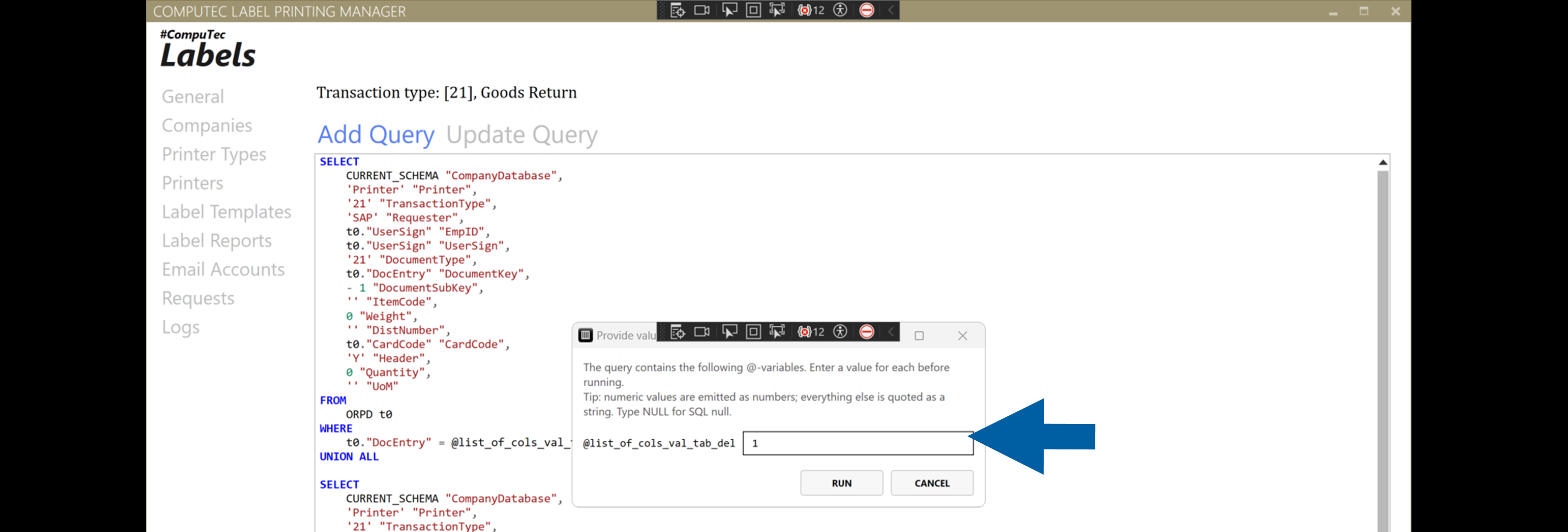1568x532 pixels.
Task: Switch to the Update Query tab
Action: [x=522, y=135]
